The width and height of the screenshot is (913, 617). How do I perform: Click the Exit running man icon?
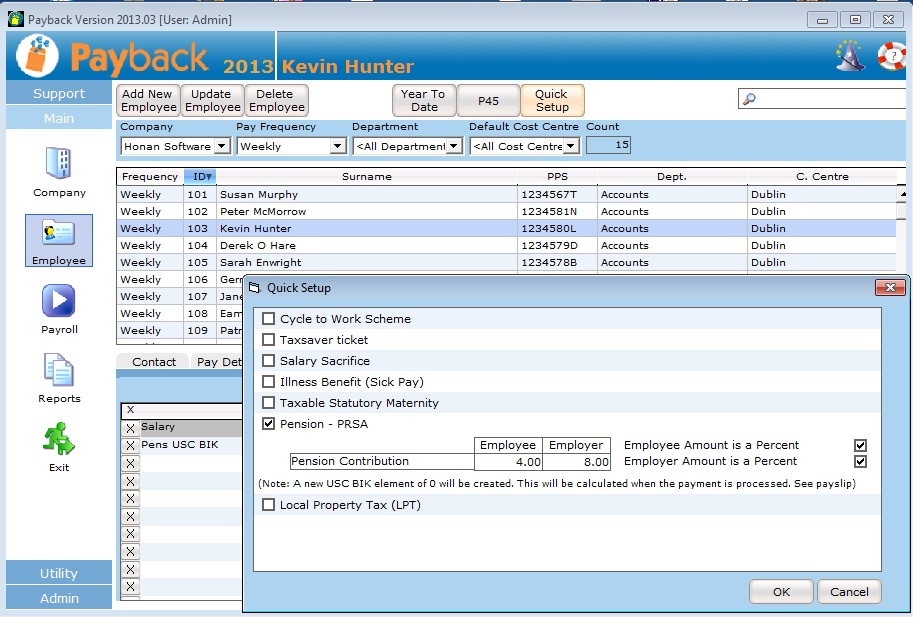pos(59,438)
